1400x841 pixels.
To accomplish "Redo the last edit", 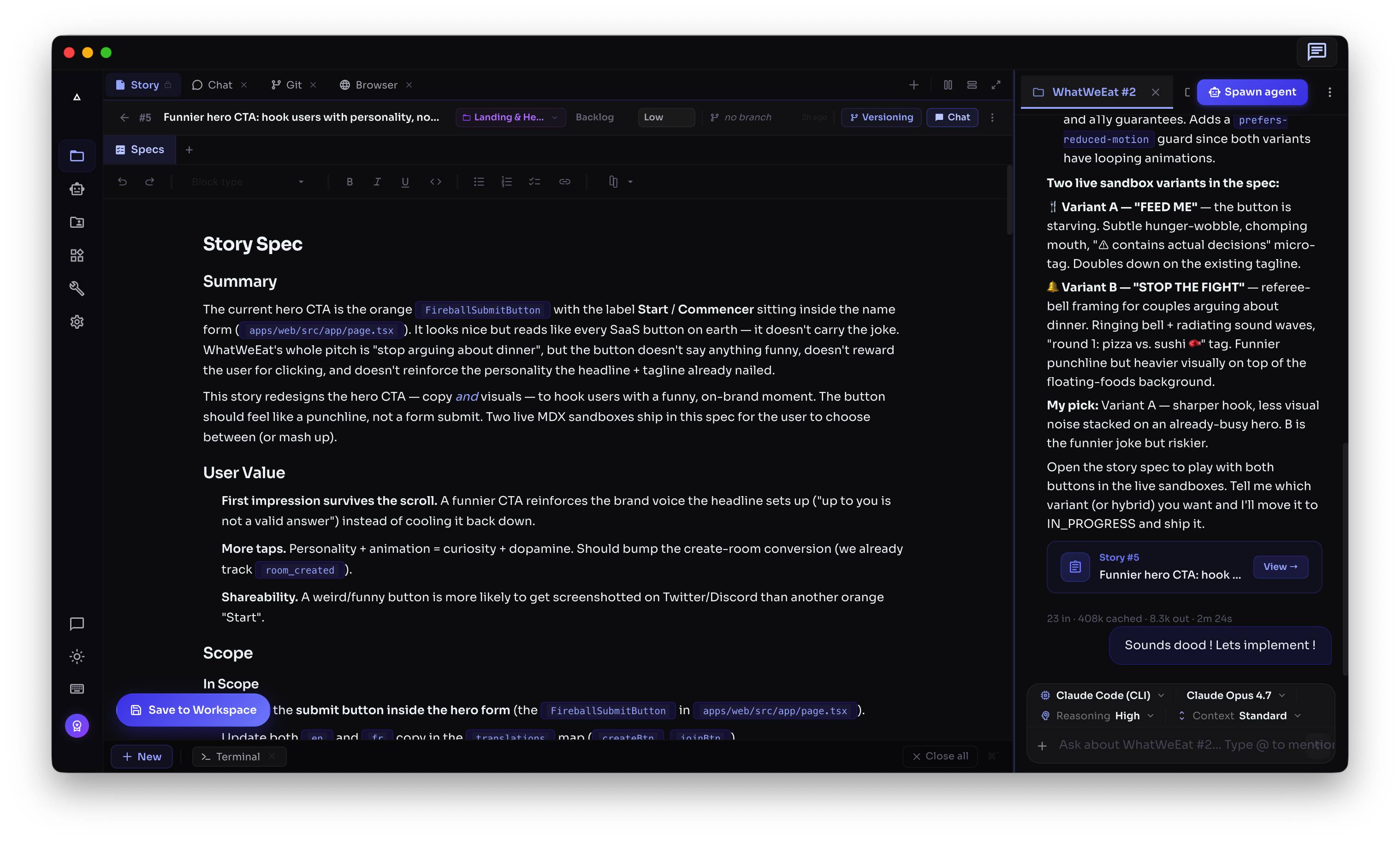I will click(149, 182).
